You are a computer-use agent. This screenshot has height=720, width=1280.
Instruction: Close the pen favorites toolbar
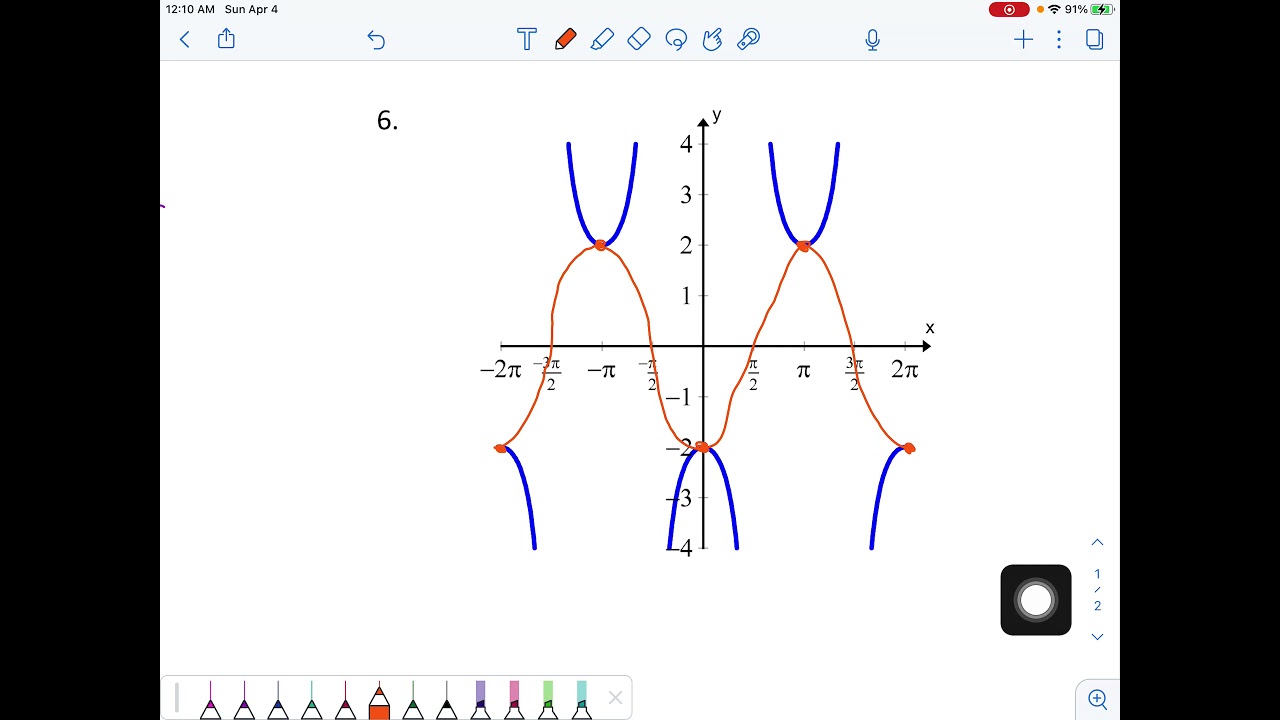tap(615, 698)
